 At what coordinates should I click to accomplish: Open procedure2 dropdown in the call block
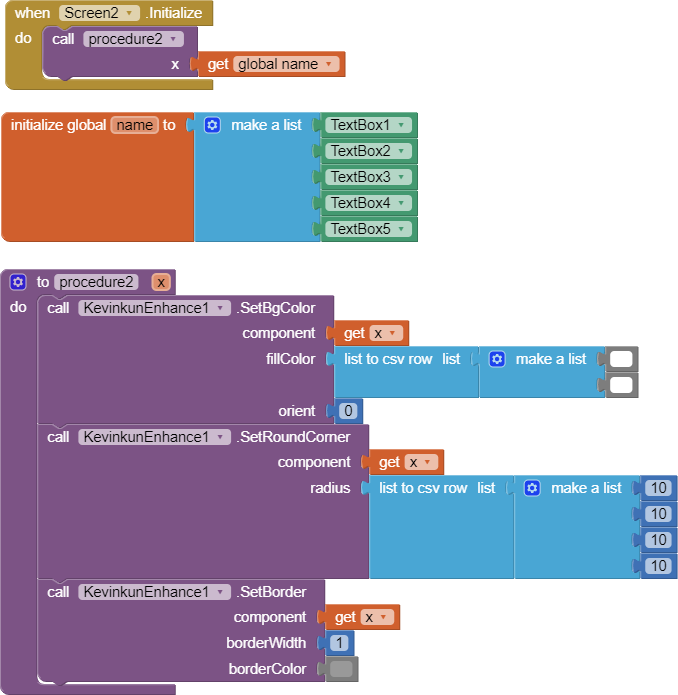(x=175, y=39)
